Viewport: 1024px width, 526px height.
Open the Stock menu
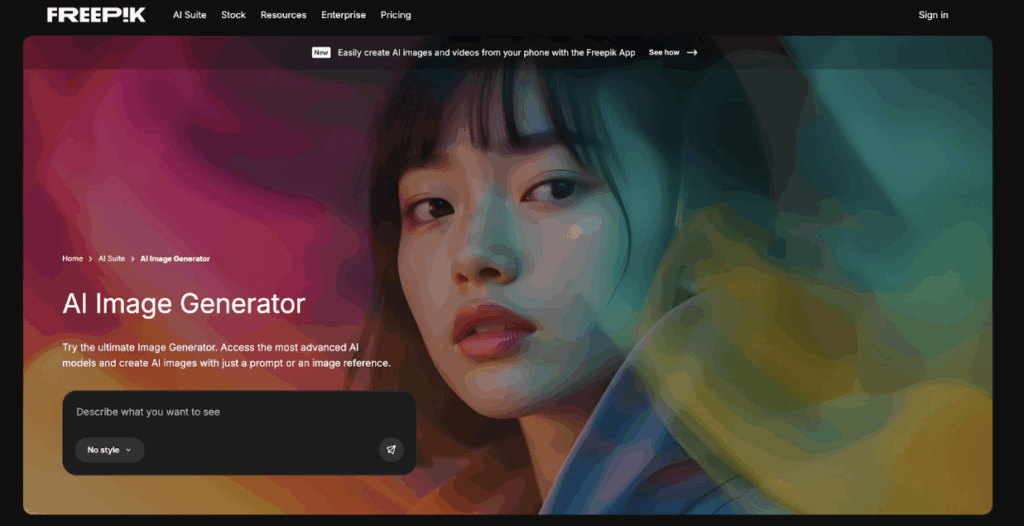(233, 15)
